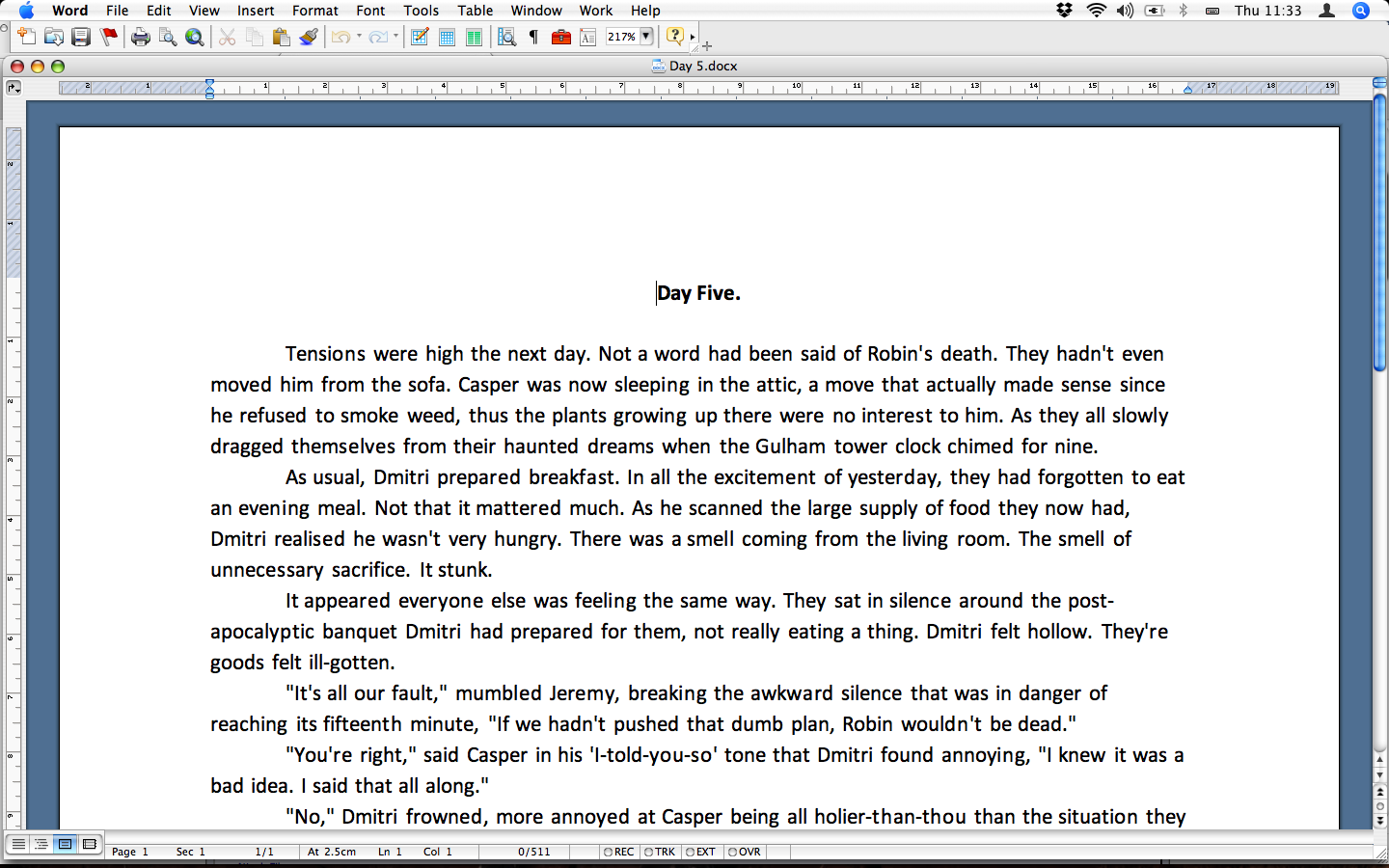
Task: Open the File menu
Action: [x=118, y=11]
